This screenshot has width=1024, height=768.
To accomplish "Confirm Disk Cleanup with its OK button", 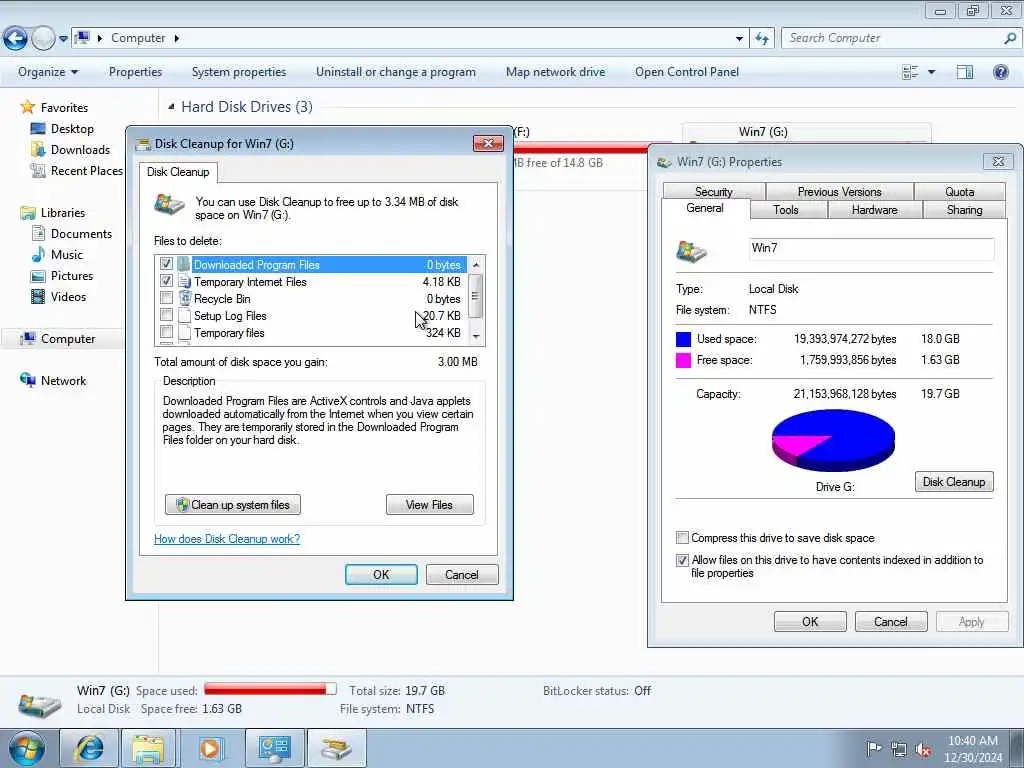I will (381, 575).
